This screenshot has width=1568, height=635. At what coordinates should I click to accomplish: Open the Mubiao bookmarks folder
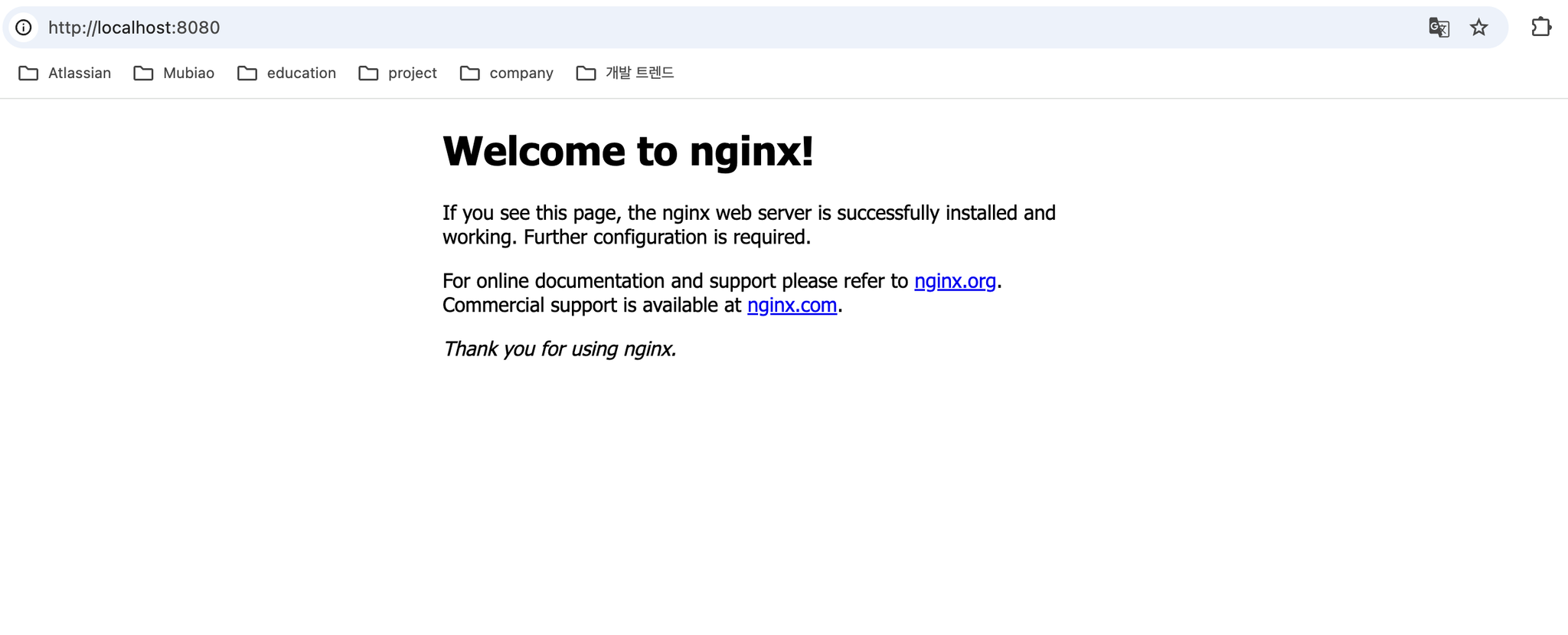point(174,73)
